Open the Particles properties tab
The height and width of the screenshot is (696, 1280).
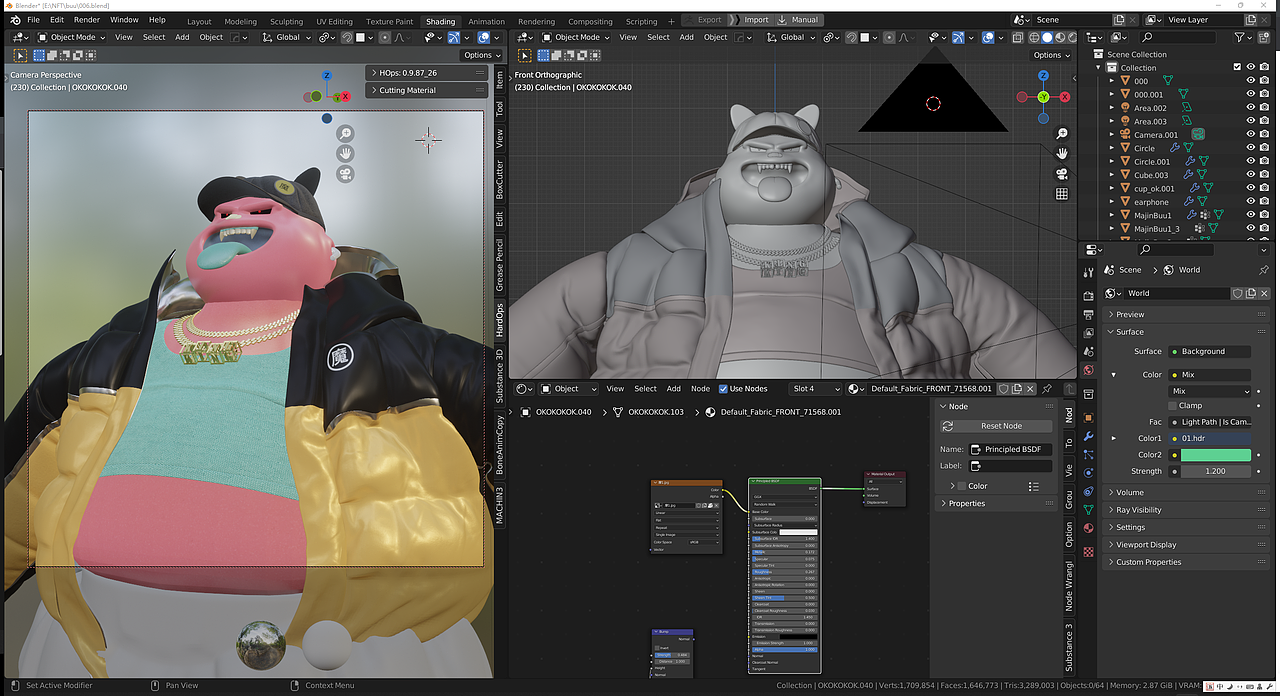click(x=1088, y=454)
